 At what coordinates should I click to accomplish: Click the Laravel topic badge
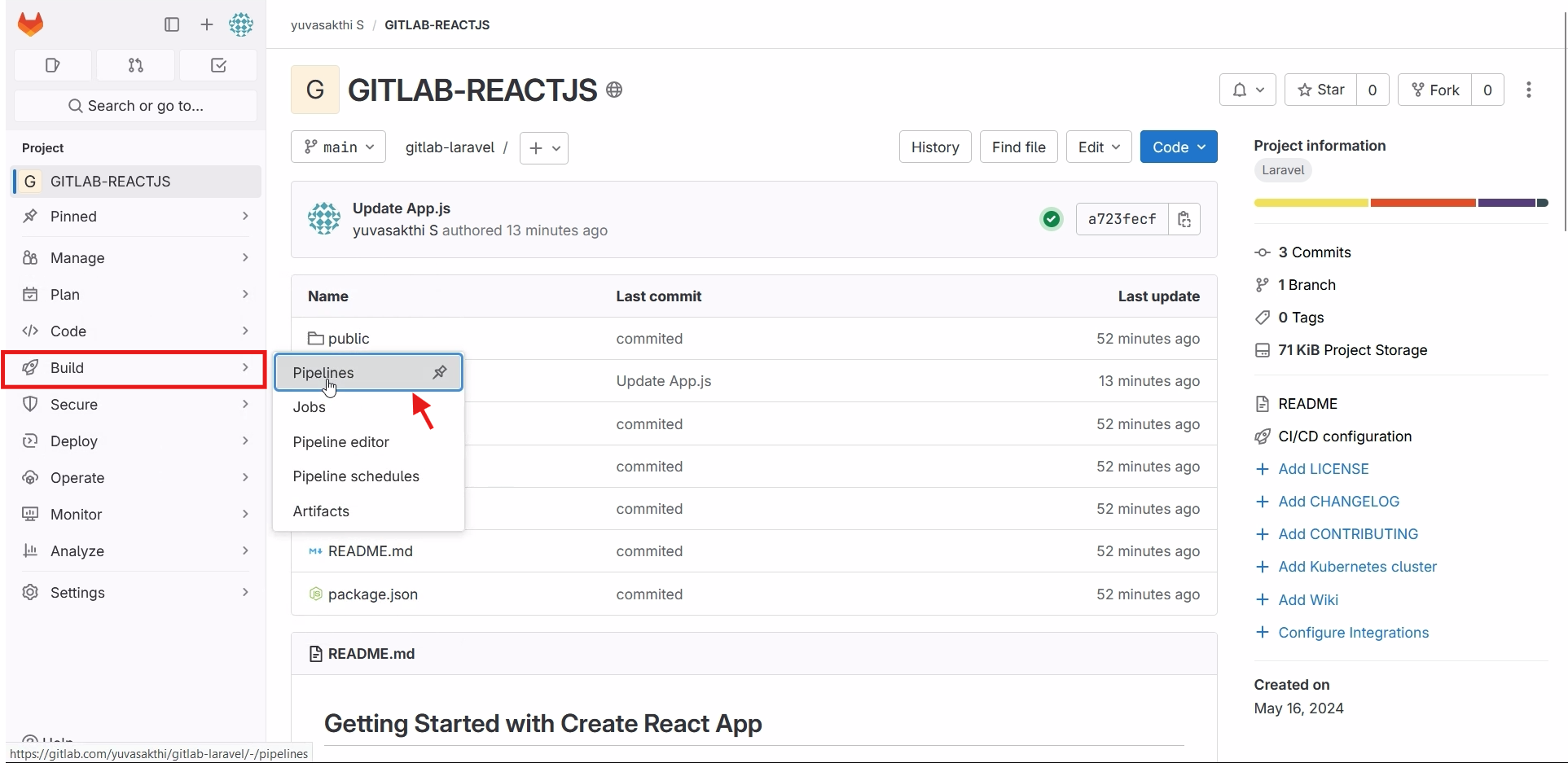(x=1283, y=170)
